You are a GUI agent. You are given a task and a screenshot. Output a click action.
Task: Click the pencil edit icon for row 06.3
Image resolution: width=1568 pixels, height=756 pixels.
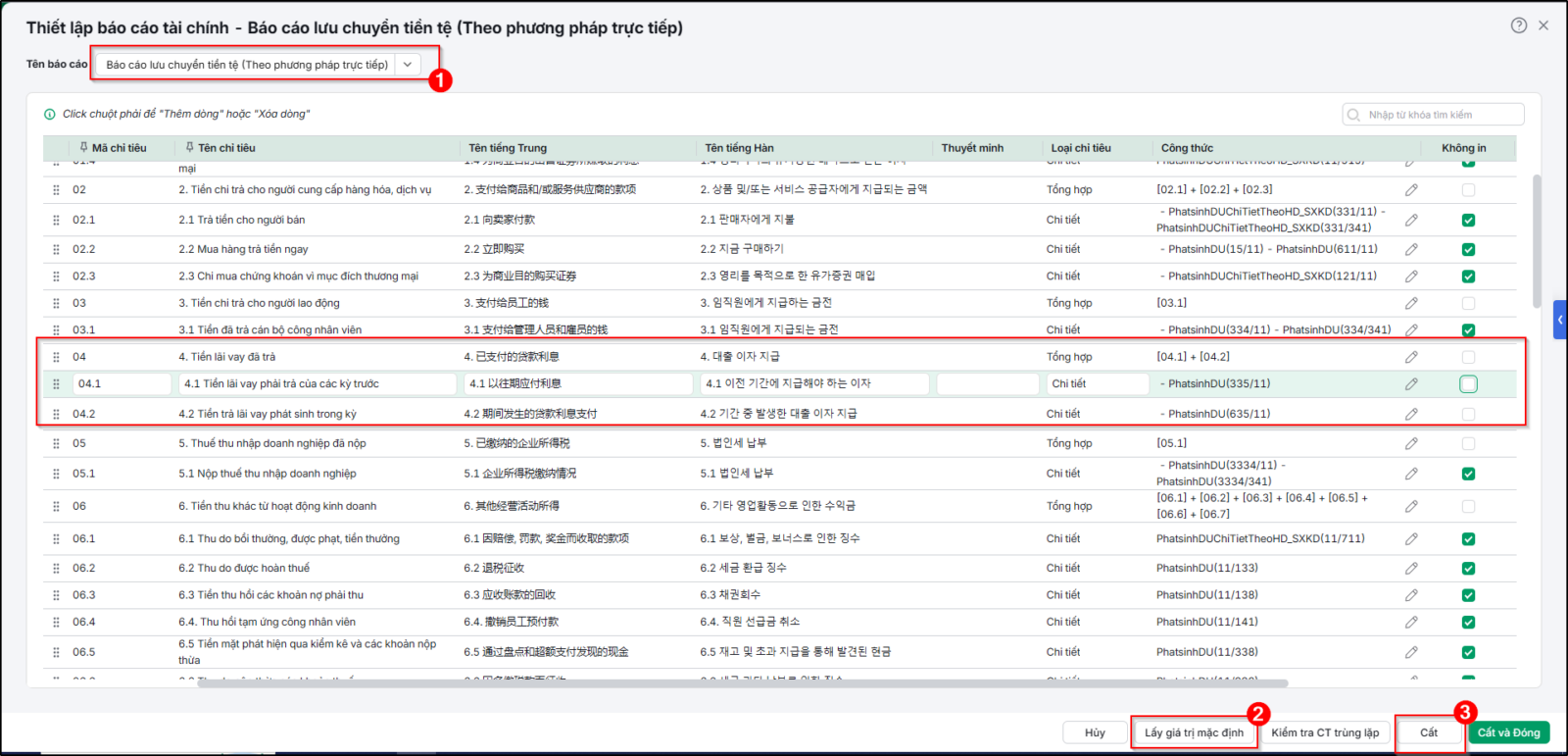1411,595
